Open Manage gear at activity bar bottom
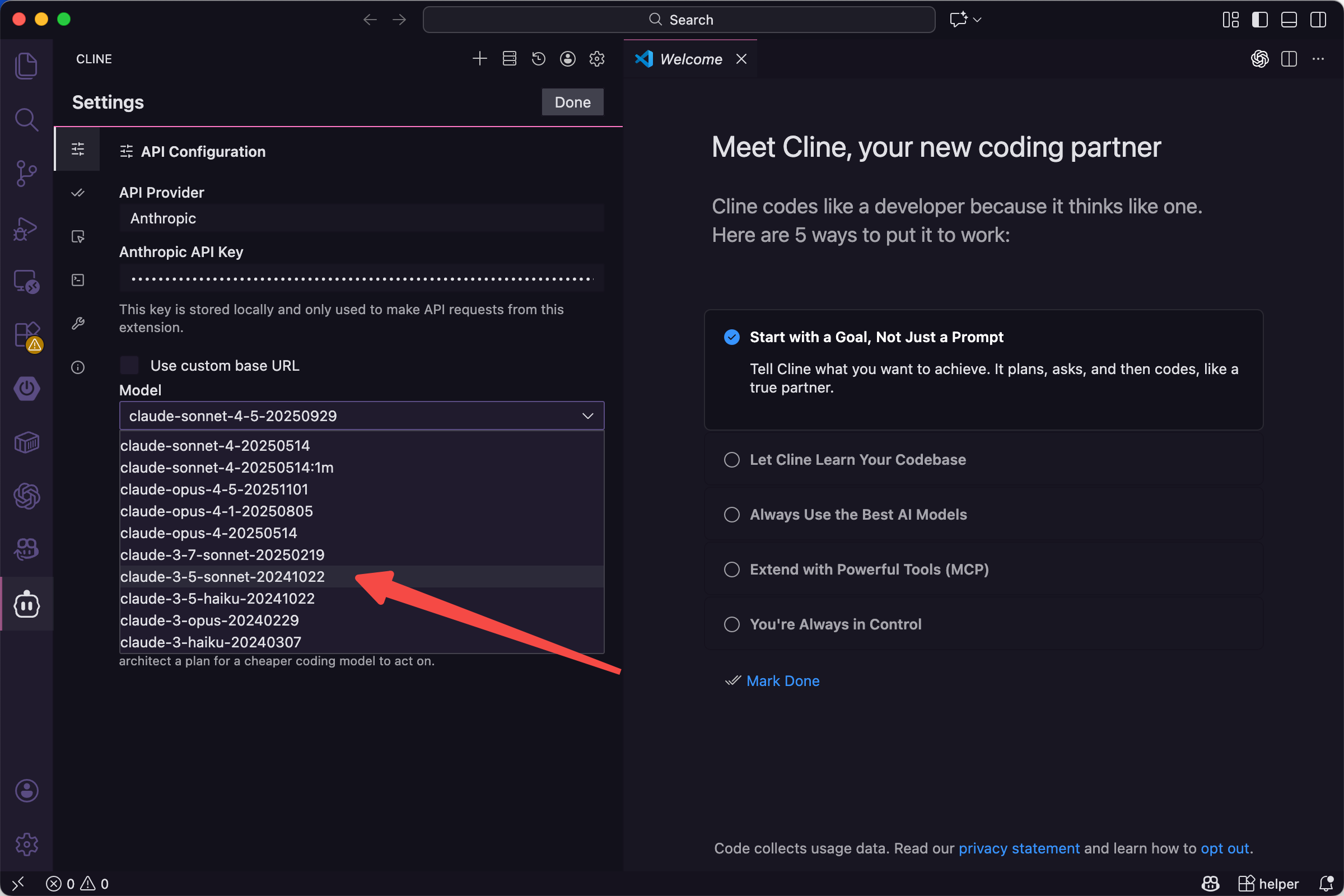This screenshot has width=1344, height=896. (x=26, y=844)
